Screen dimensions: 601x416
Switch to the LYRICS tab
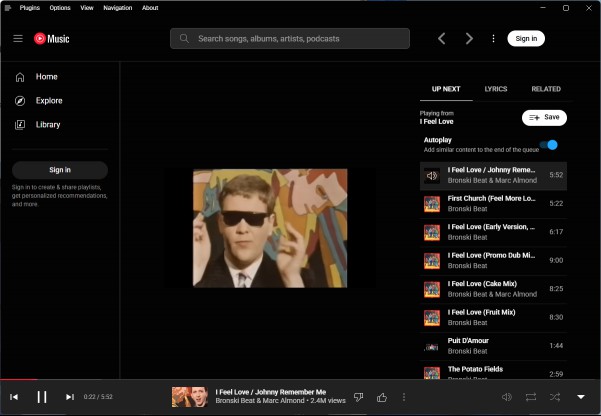496,89
